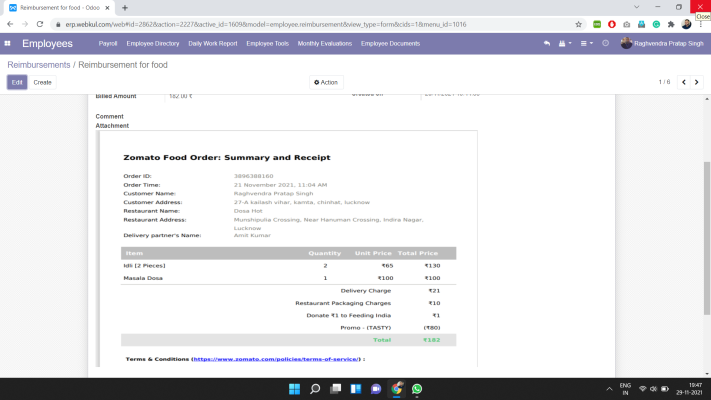Click the ENG IN language indicator
This screenshot has height=400, width=711.
[625, 389]
